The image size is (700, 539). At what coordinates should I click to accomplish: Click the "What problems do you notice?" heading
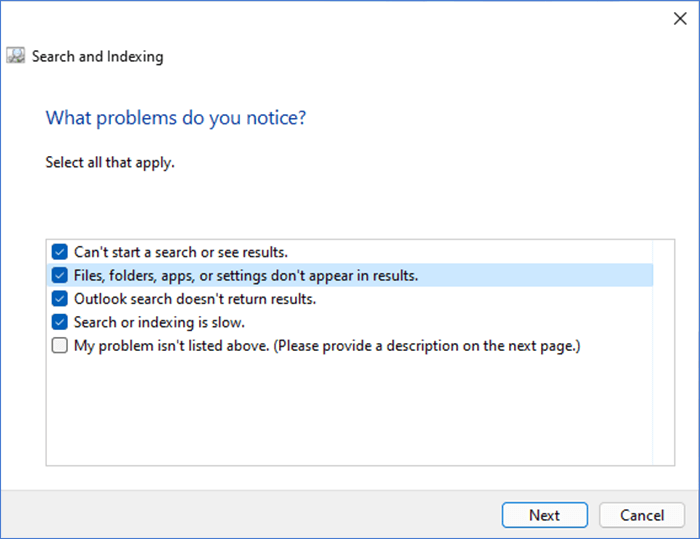(x=176, y=118)
